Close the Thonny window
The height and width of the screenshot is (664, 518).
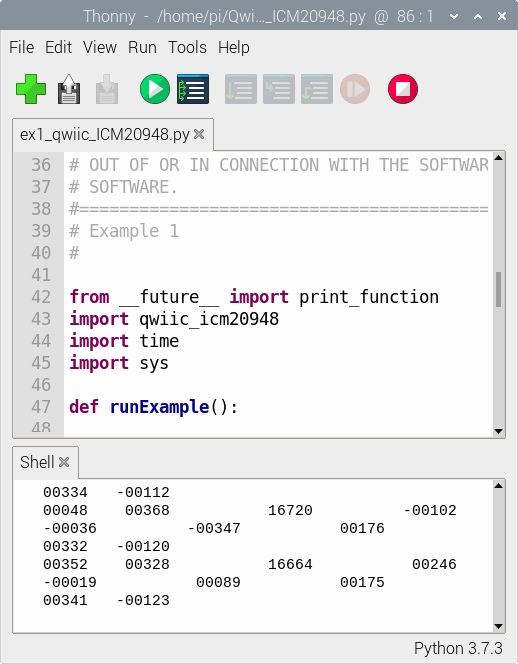coord(502,17)
